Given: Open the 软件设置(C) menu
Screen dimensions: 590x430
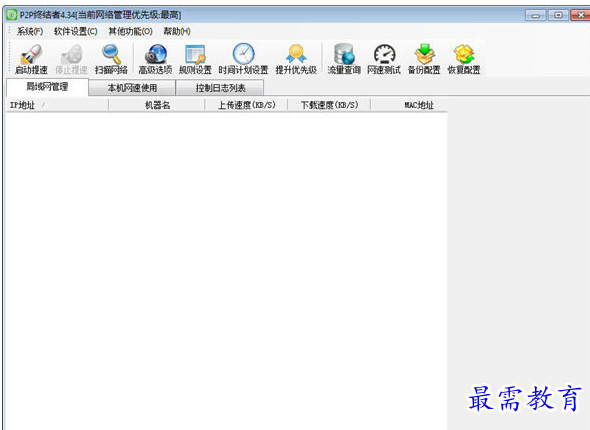Looking at the screenshot, I should 75,32.
